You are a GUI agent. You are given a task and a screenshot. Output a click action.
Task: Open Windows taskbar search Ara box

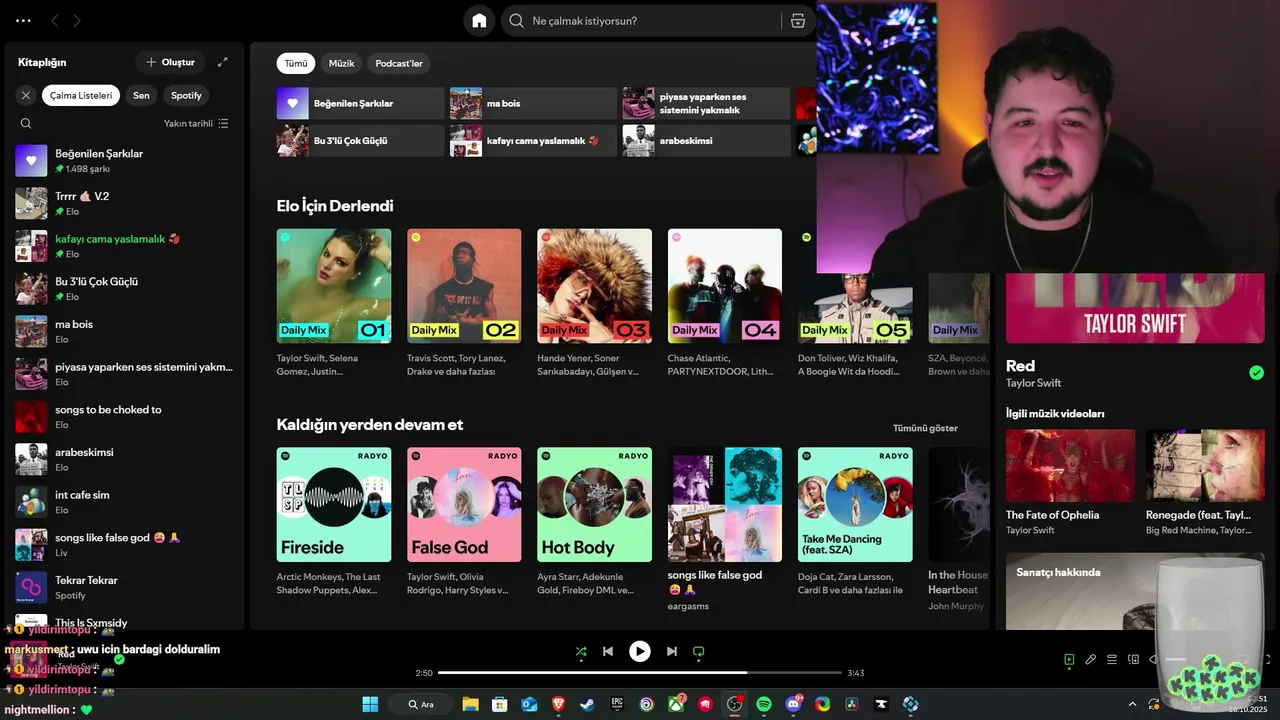[x=421, y=704]
